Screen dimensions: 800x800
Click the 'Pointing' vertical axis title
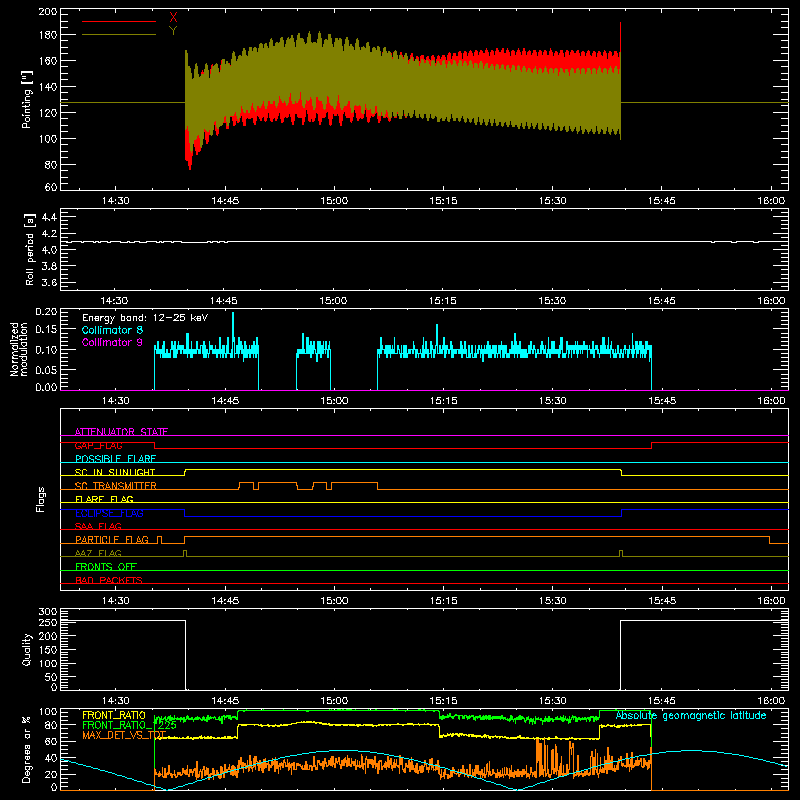point(27,100)
